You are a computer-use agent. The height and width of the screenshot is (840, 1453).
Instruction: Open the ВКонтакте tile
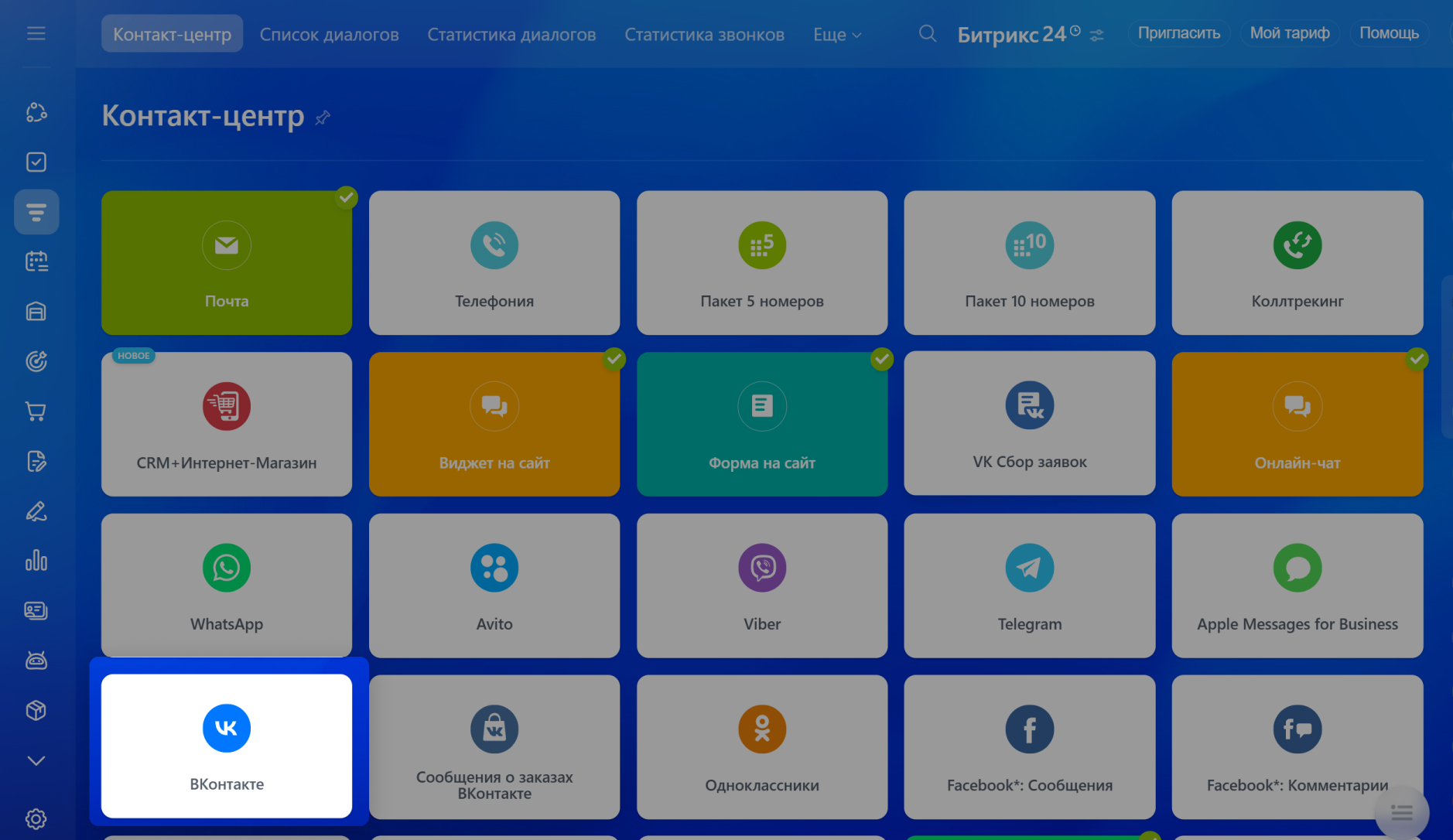(227, 746)
